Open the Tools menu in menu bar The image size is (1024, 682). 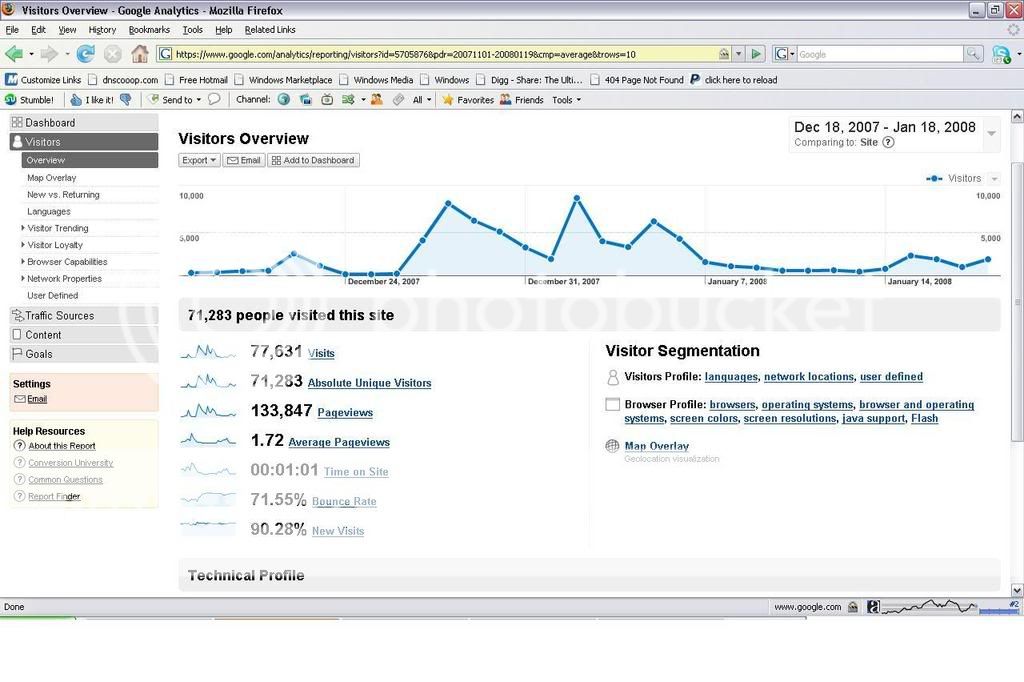pyautogui.click(x=192, y=29)
